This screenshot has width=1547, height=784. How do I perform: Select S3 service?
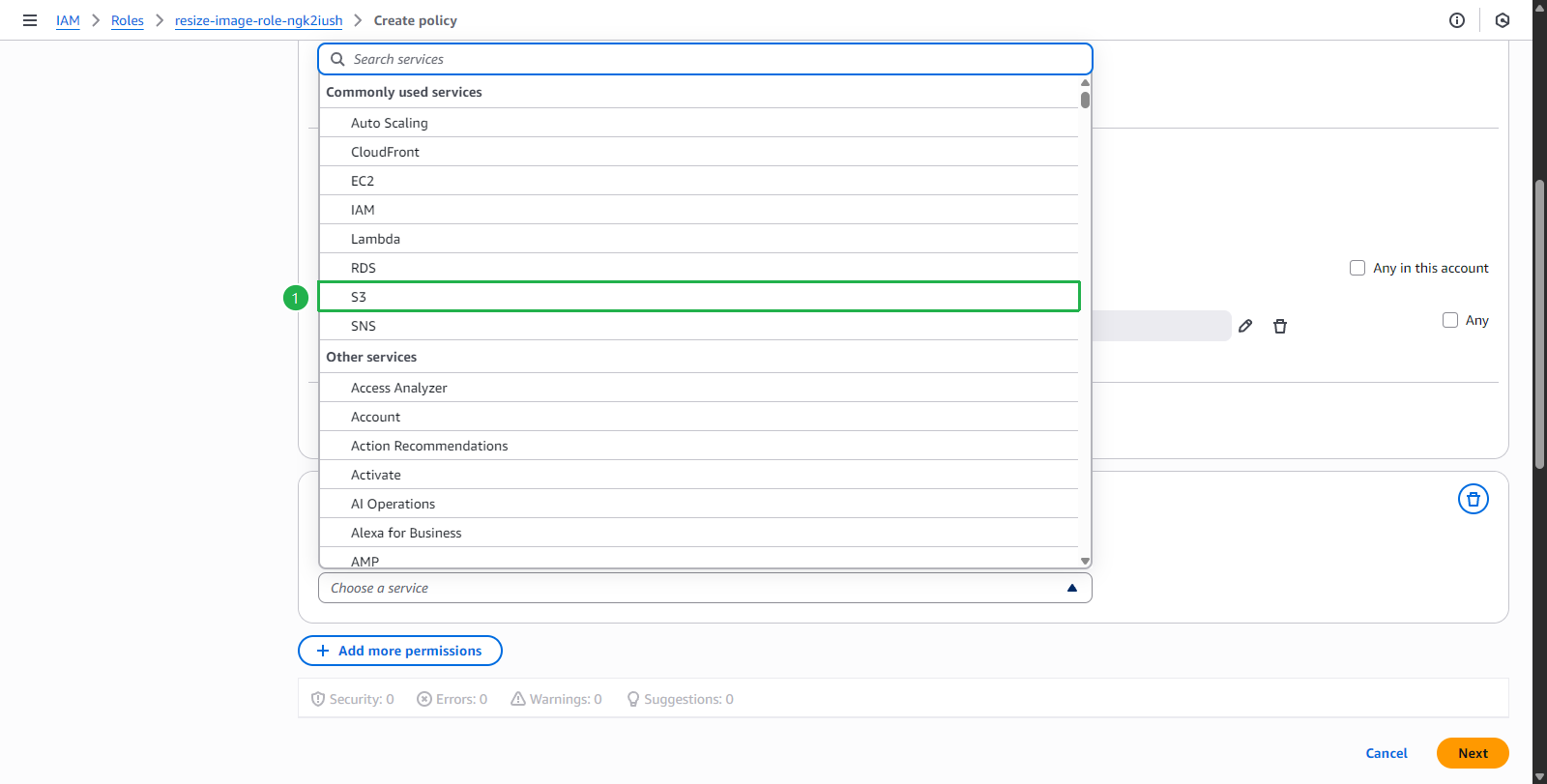coord(699,297)
